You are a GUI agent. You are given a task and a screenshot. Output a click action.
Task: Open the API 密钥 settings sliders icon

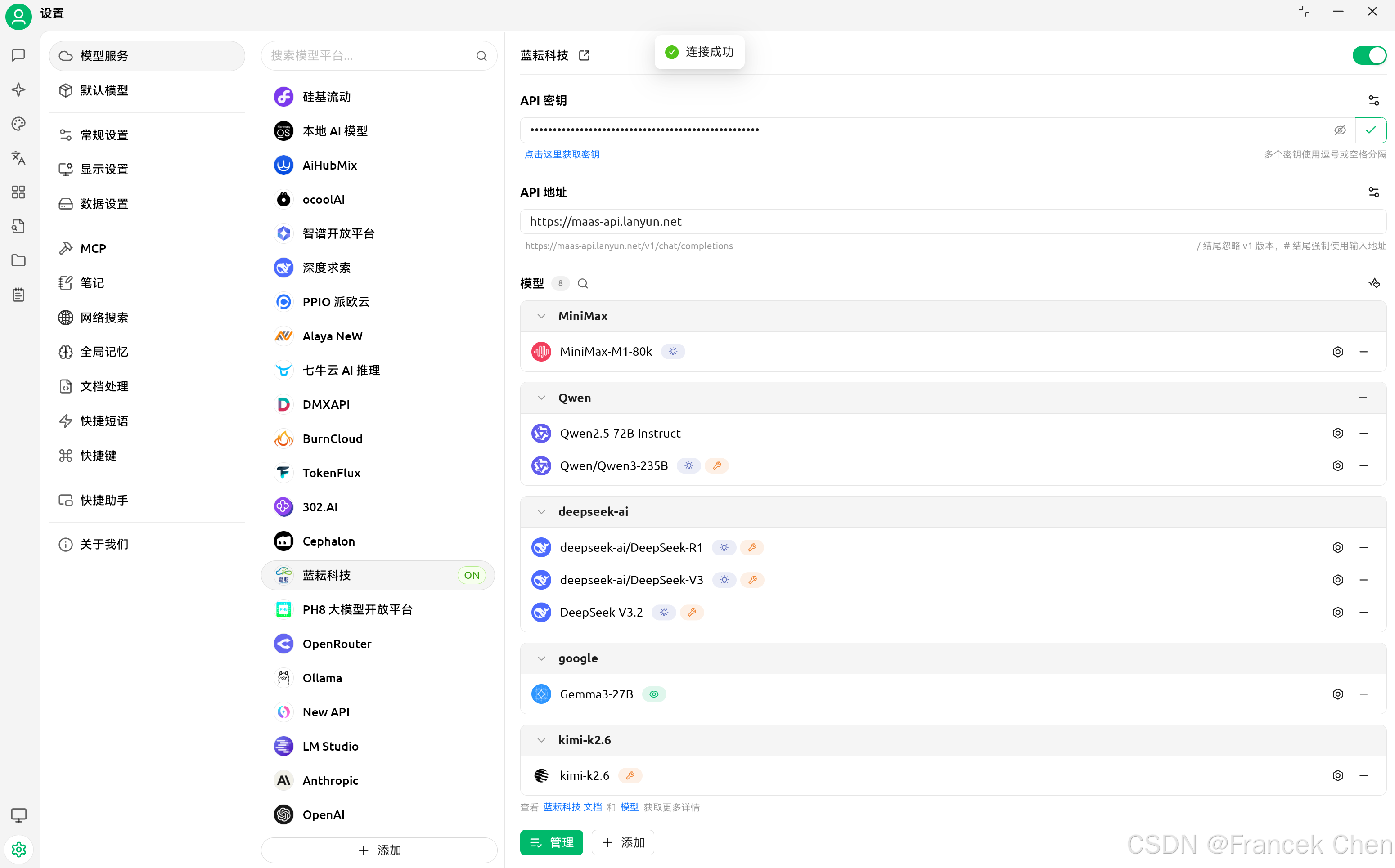[1373, 100]
